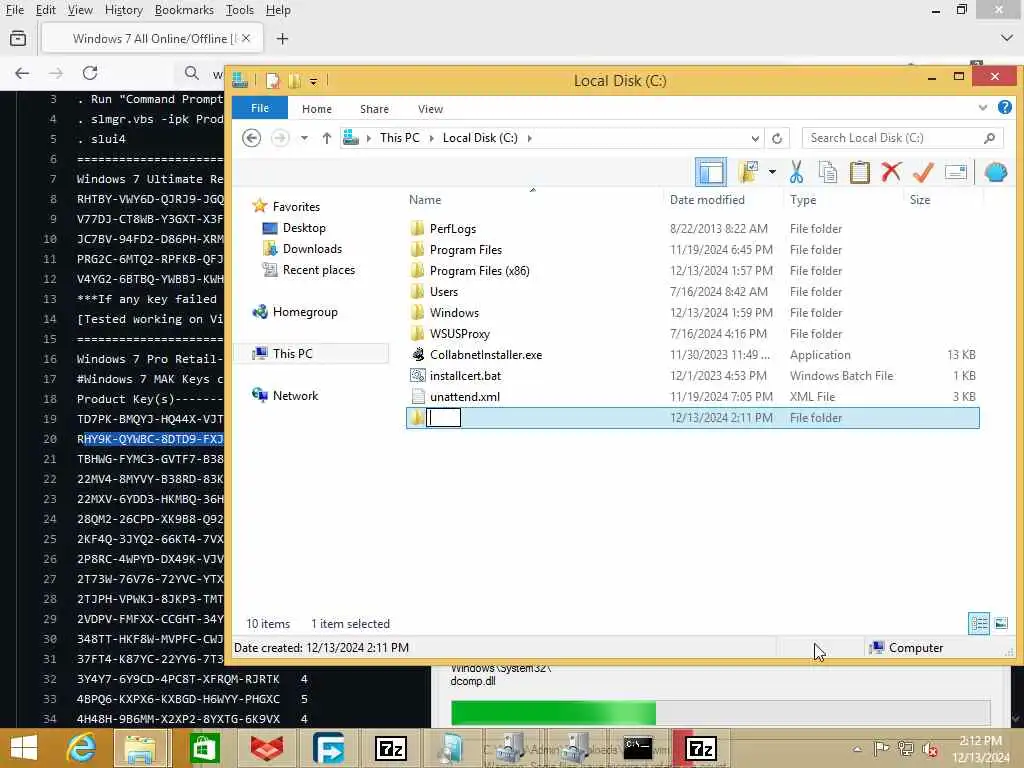Select the unattend.xml file
The height and width of the screenshot is (768, 1024).
pos(464,396)
